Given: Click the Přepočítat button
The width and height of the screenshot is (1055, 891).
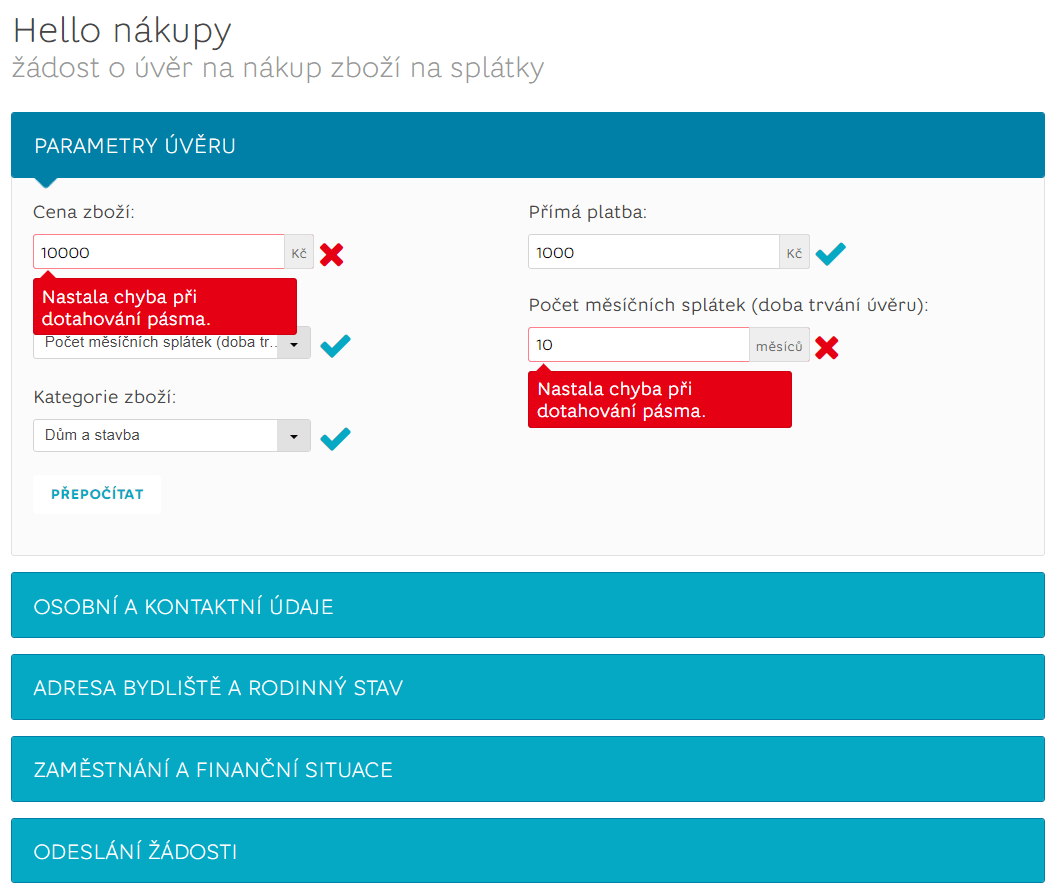Looking at the screenshot, I should tap(97, 495).
